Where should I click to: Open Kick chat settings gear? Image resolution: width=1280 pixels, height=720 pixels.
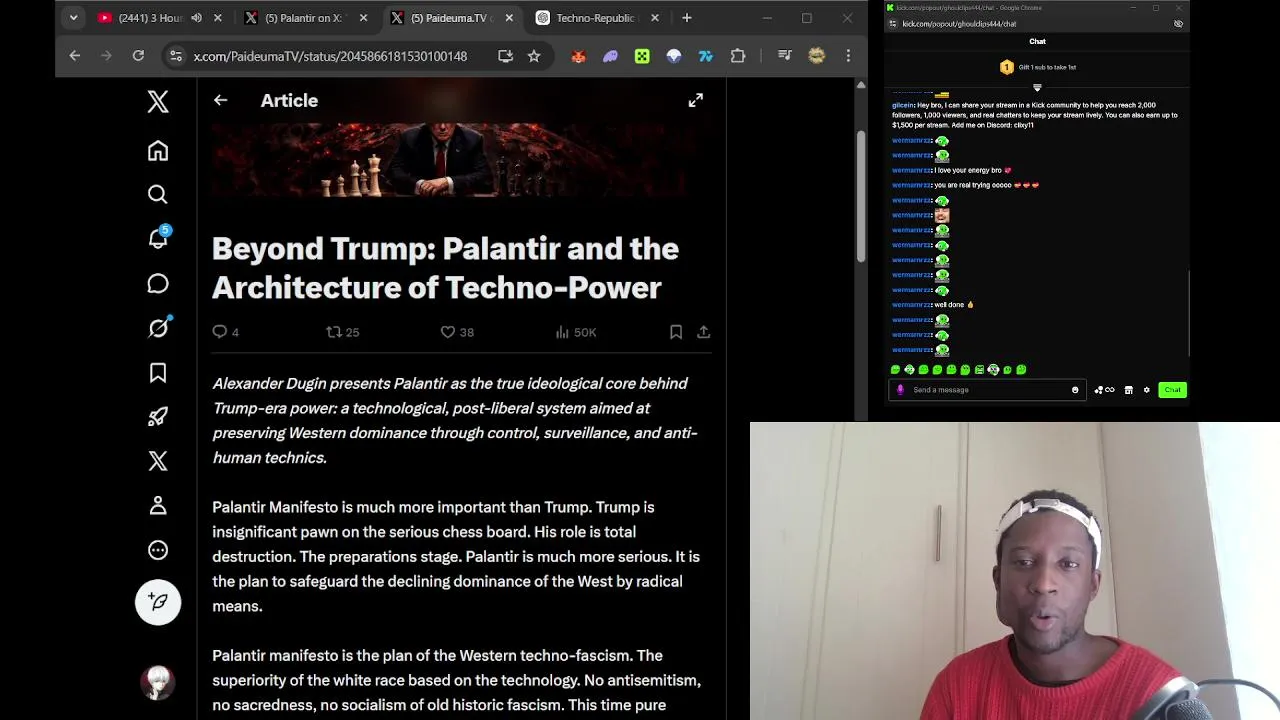[x=1147, y=390]
